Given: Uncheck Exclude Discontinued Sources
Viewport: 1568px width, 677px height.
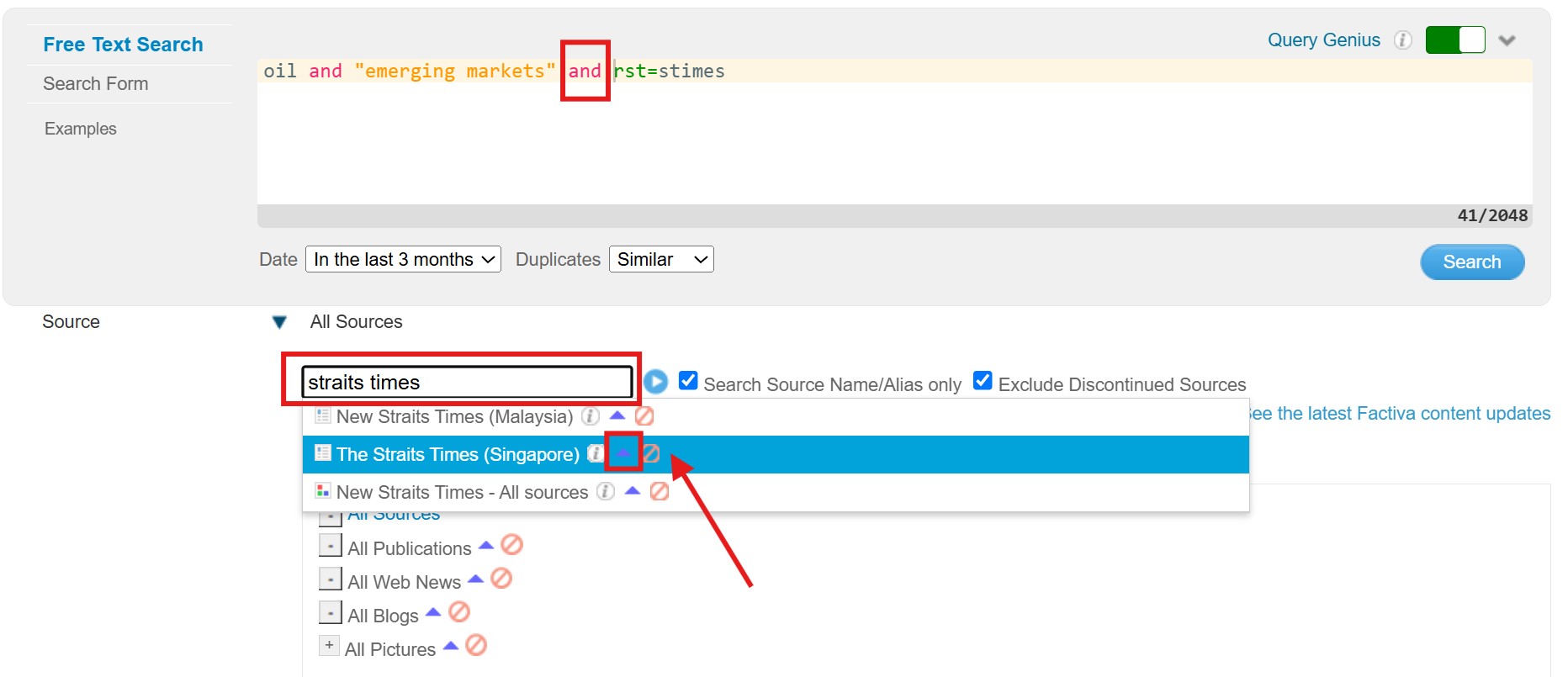Looking at the screenshot, I should pos(983,381).
